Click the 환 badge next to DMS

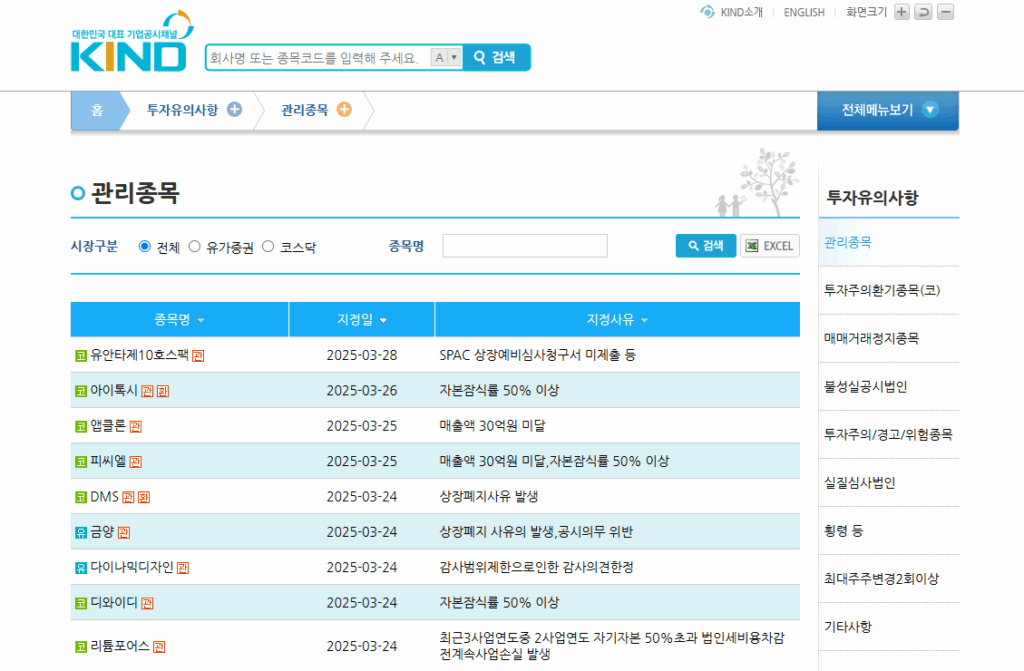(145, 495)
